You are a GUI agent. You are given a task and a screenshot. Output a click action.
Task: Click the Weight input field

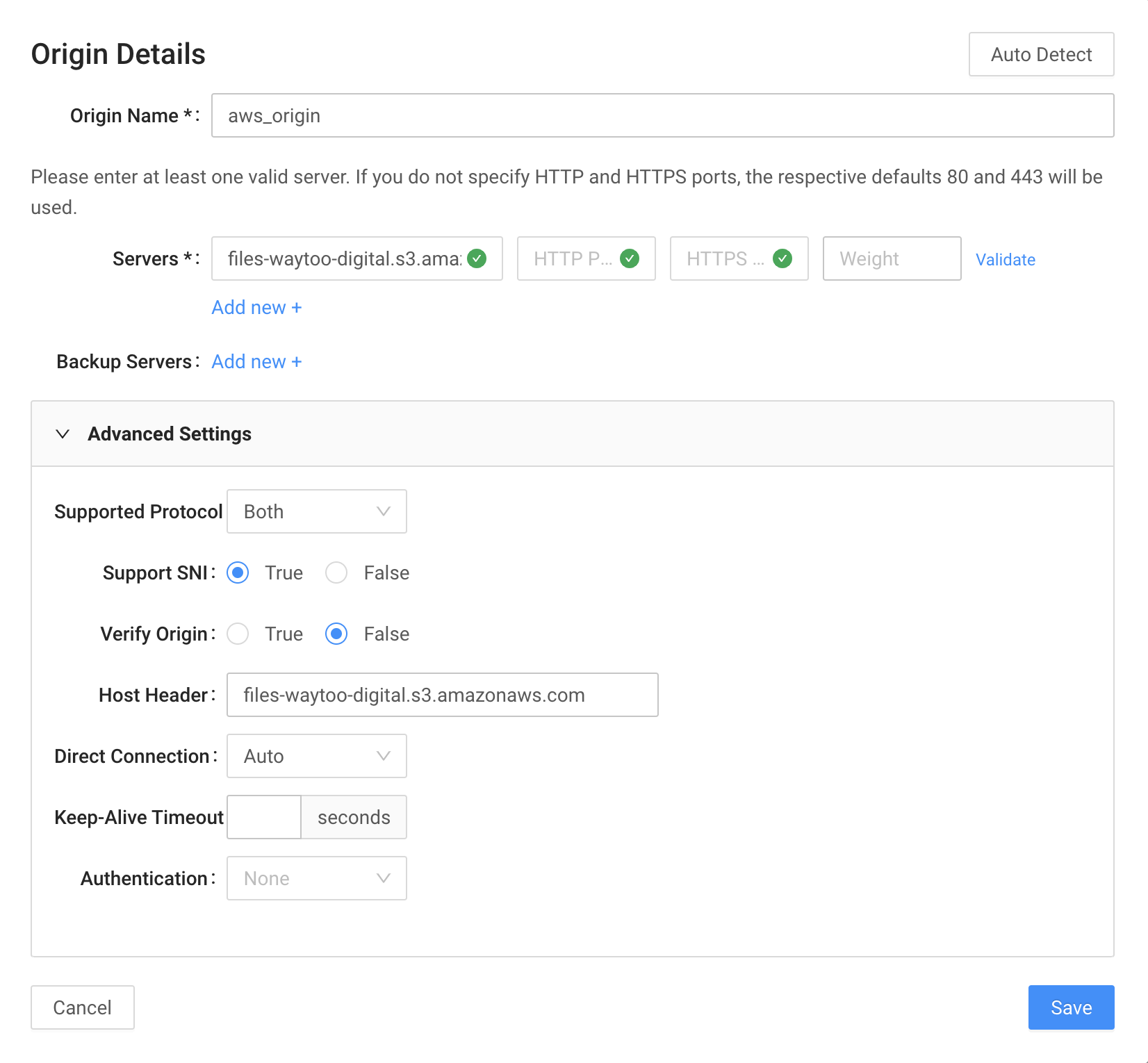tap(892, 258)
